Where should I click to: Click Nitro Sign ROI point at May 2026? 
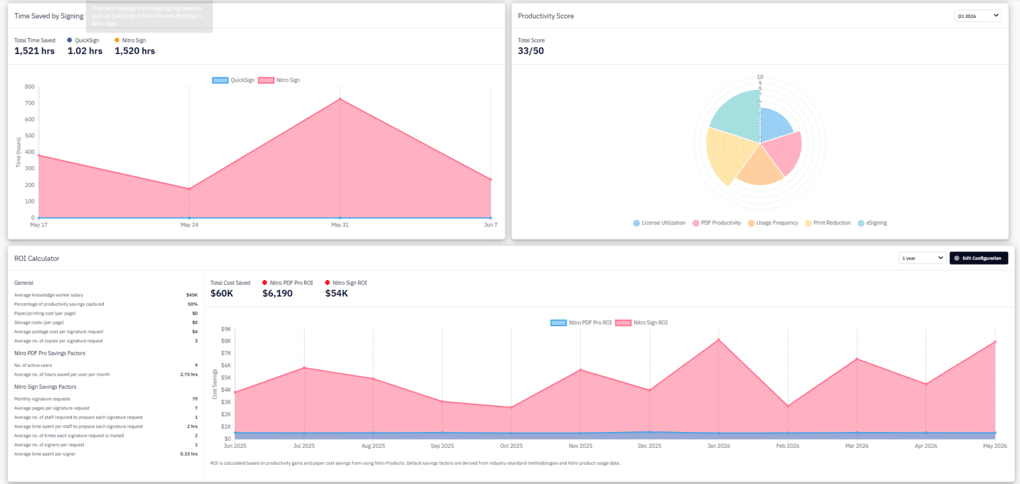pyautogui.click(x=995, y=342)
